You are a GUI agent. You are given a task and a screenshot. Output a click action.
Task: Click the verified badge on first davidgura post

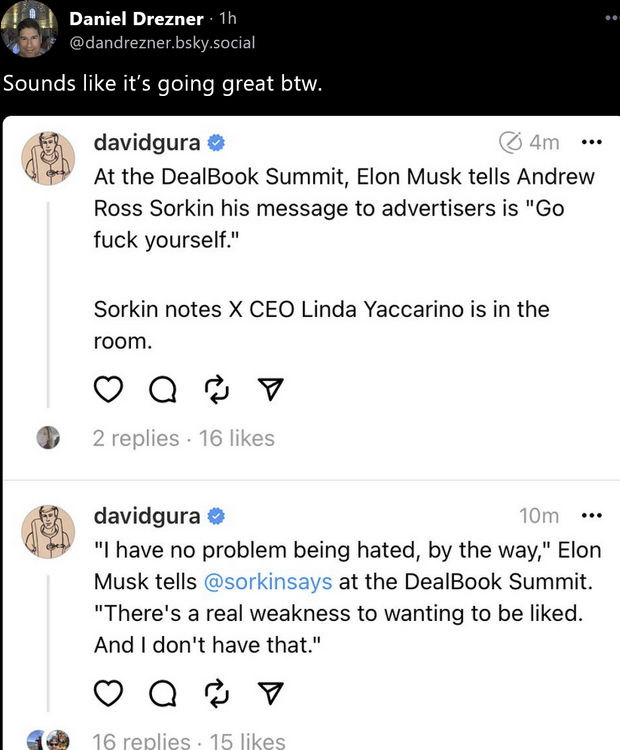216,143
